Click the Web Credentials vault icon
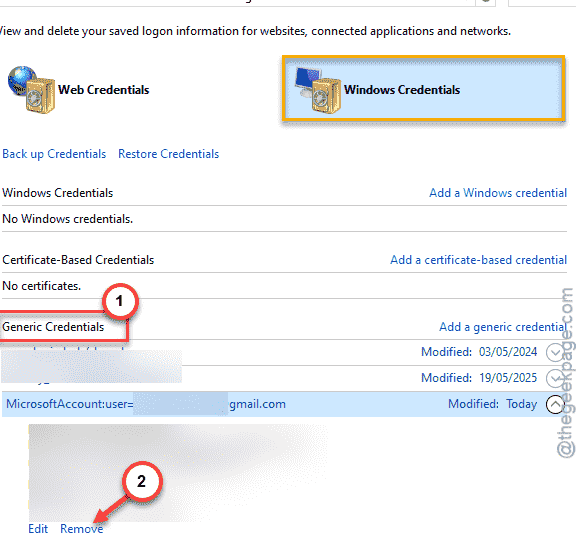This screenshot has height=536, width=576. coord(31,90)
